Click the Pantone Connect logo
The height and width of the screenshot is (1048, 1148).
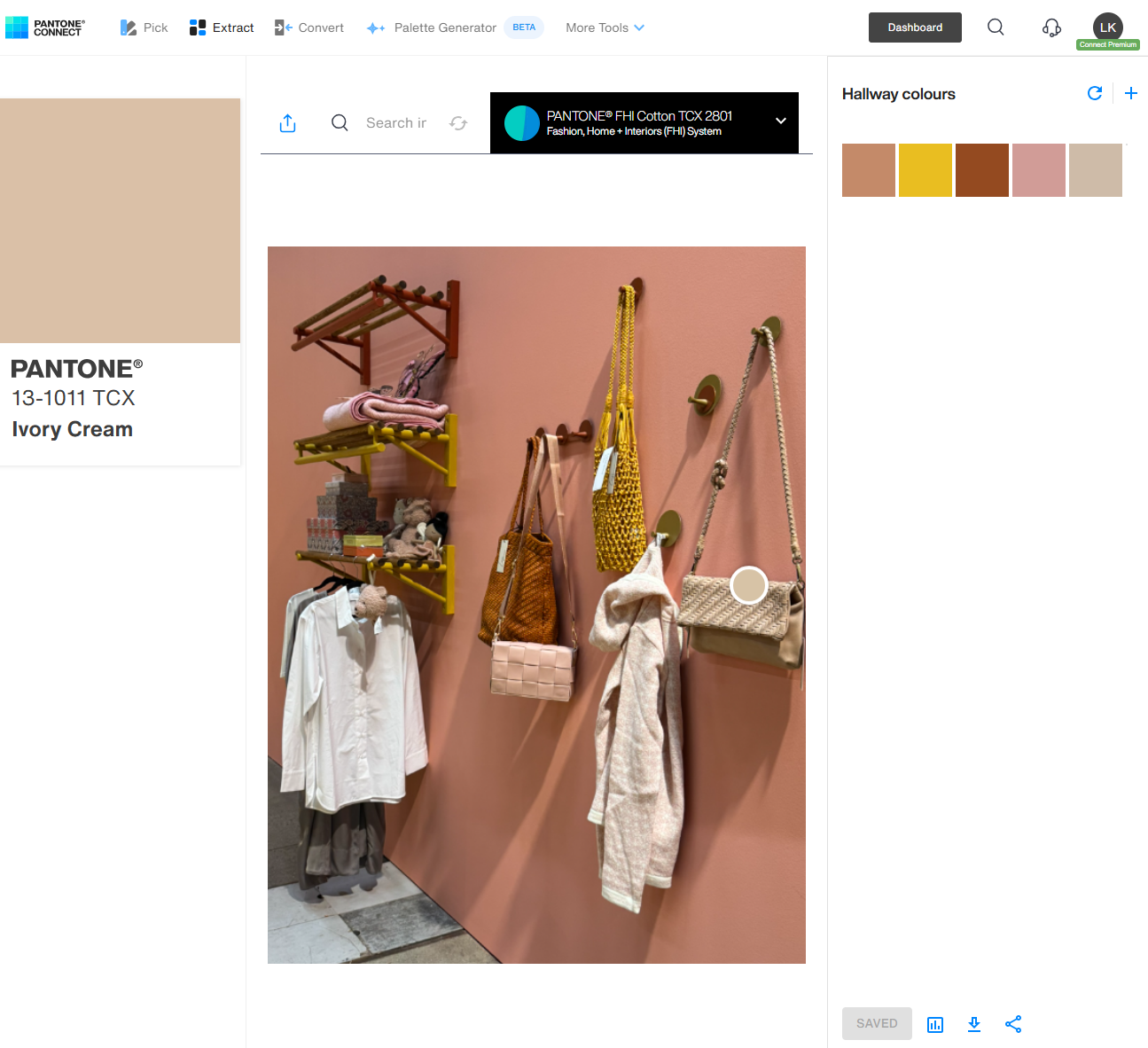(x=45, y=27)
